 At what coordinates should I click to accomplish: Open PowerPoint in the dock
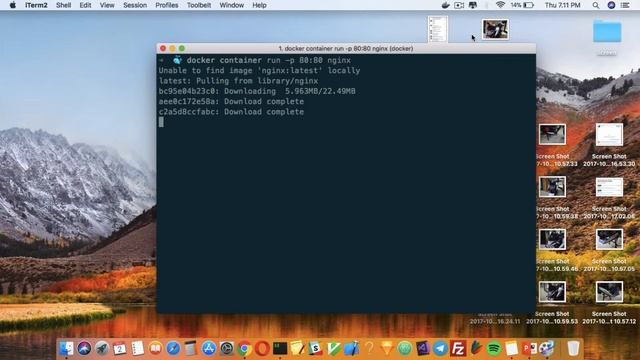(529, 348)
